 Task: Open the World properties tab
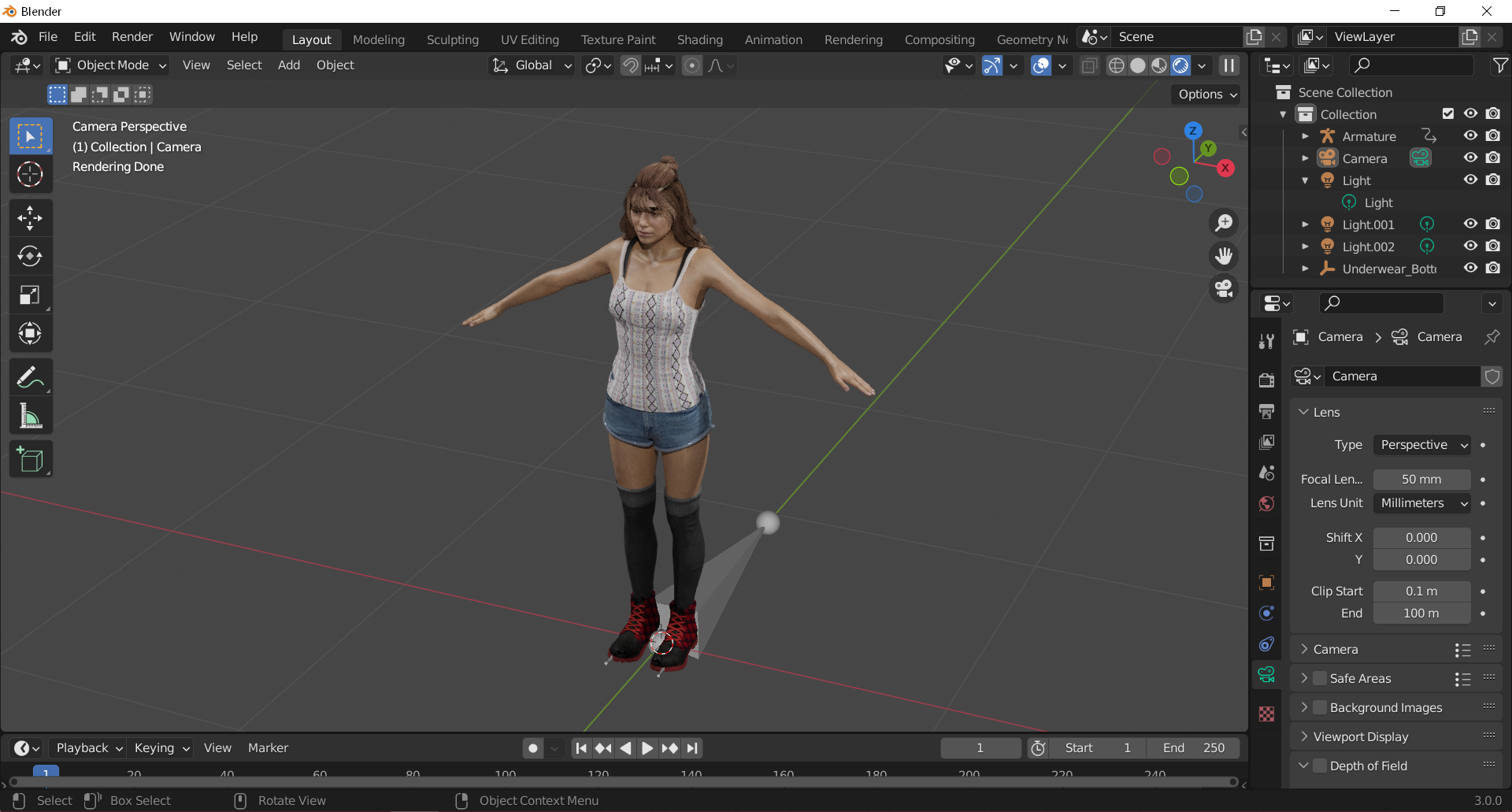click(1266, 503)
